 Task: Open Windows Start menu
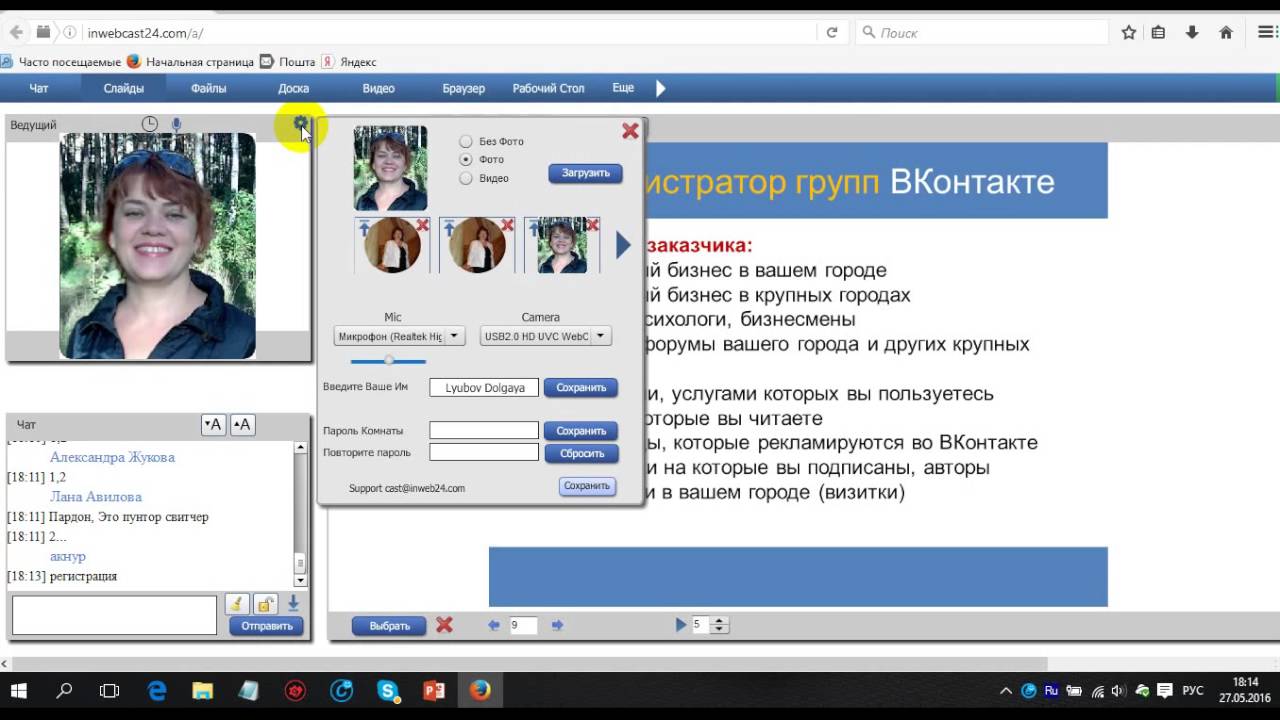(x=19, y=690)
